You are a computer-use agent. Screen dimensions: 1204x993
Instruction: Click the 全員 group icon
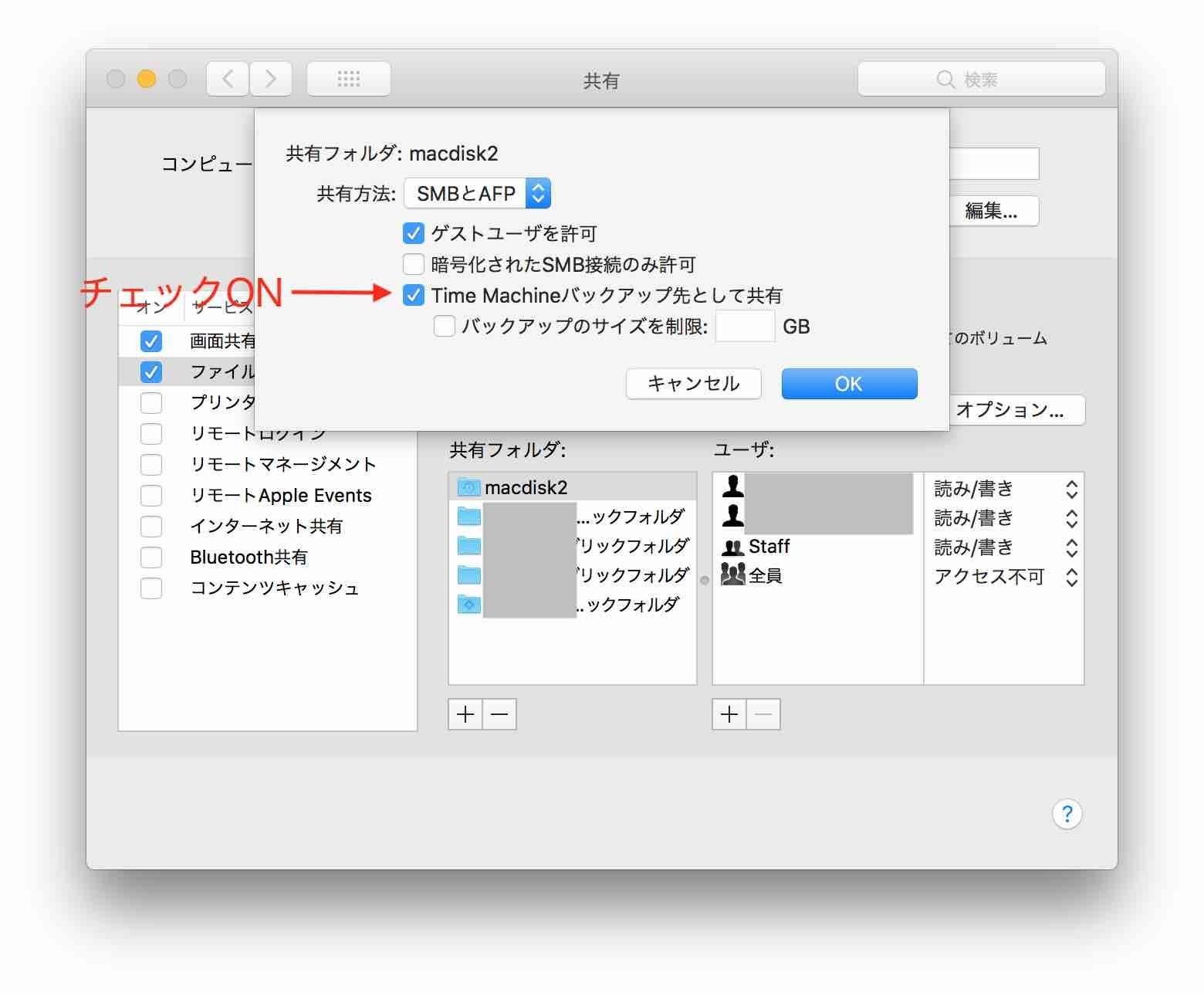tap(733, 574)
